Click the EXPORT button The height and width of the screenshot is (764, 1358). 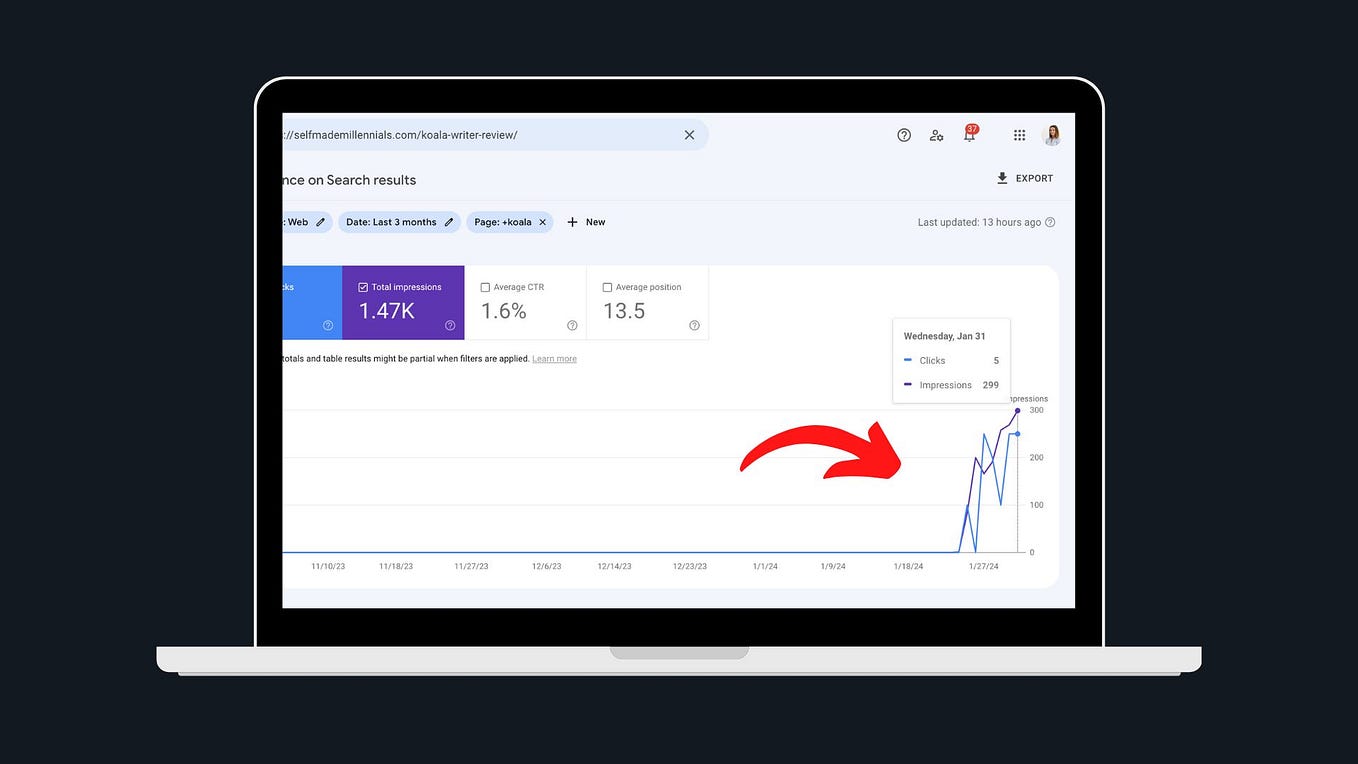coord(1033,177)
